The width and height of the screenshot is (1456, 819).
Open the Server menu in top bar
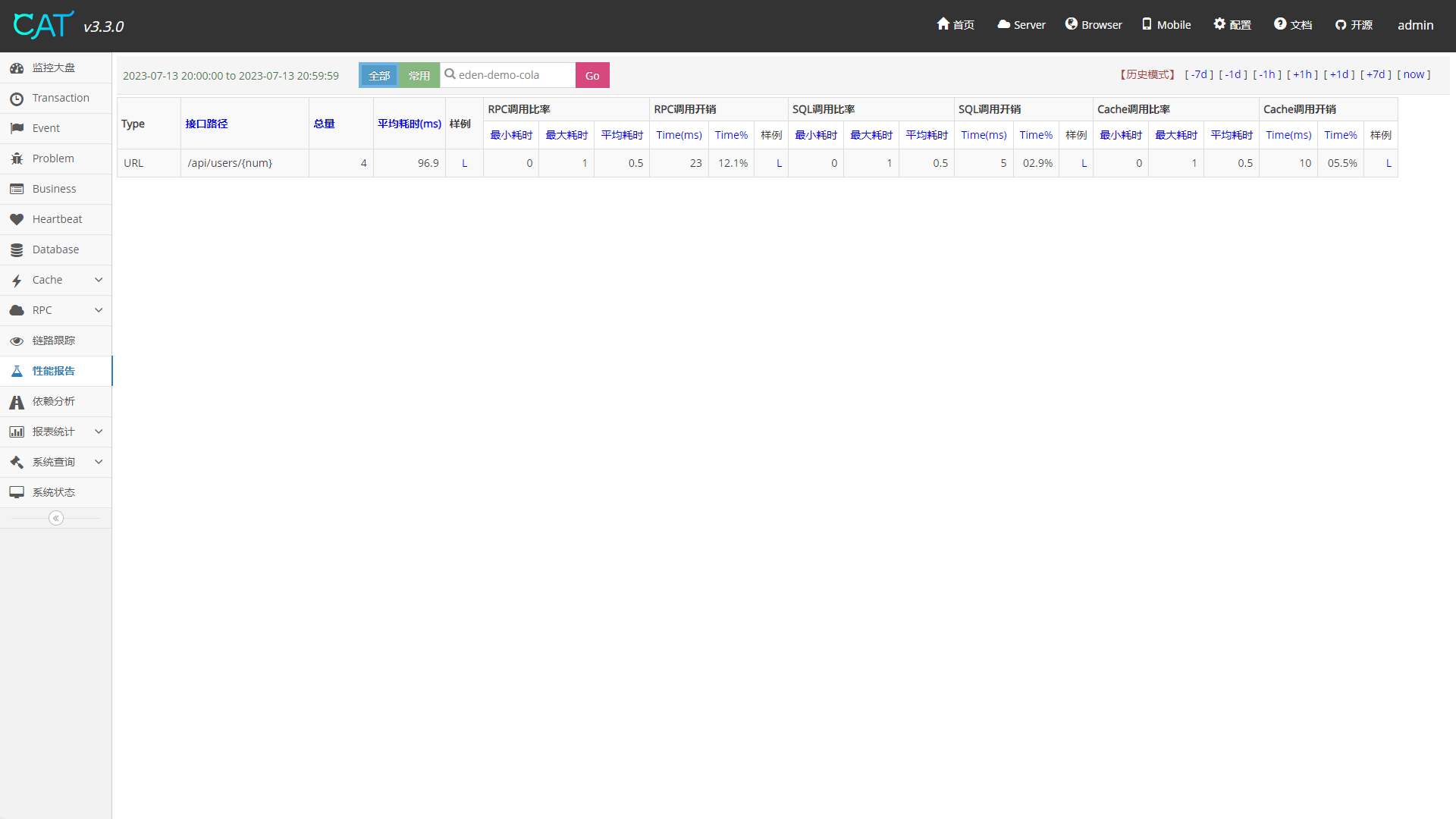pos(1021,25)
